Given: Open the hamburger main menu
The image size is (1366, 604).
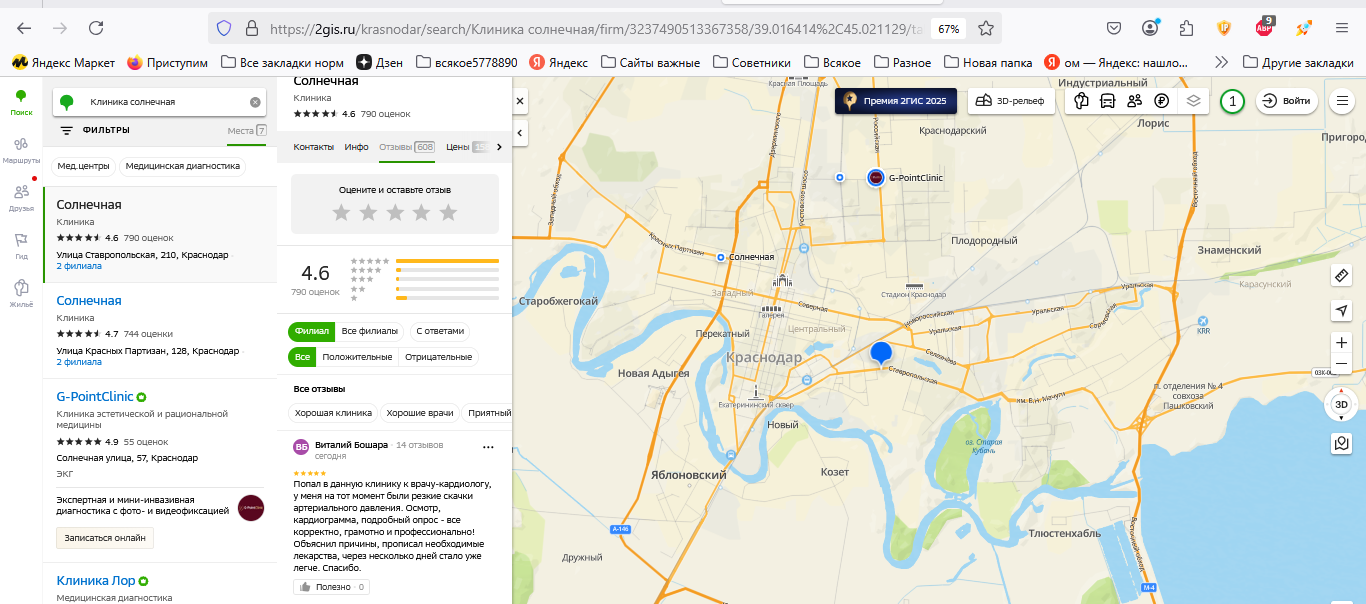Looking at the screenshot, I should [x=1342, y=101].
